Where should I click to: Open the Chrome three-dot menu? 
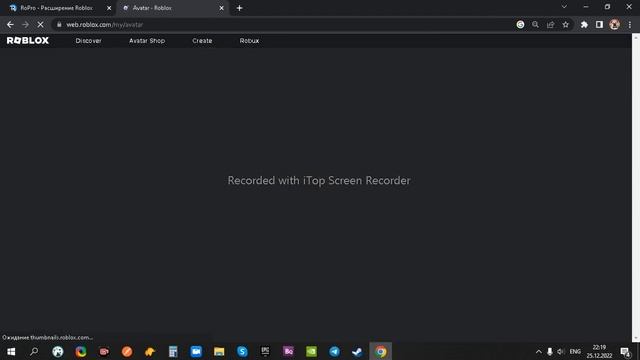[630, 24]
